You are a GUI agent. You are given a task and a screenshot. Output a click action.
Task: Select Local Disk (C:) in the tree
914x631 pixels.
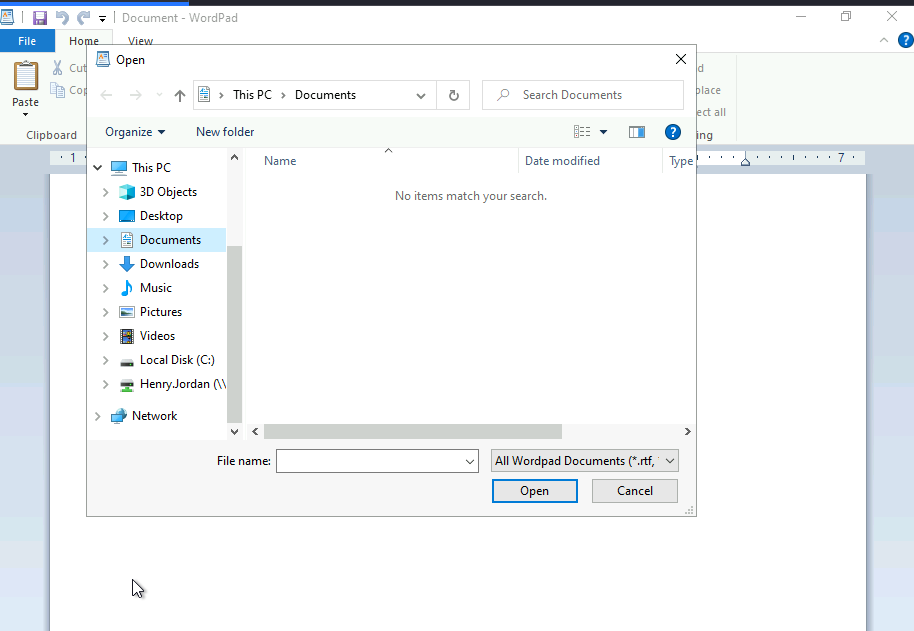177,360
